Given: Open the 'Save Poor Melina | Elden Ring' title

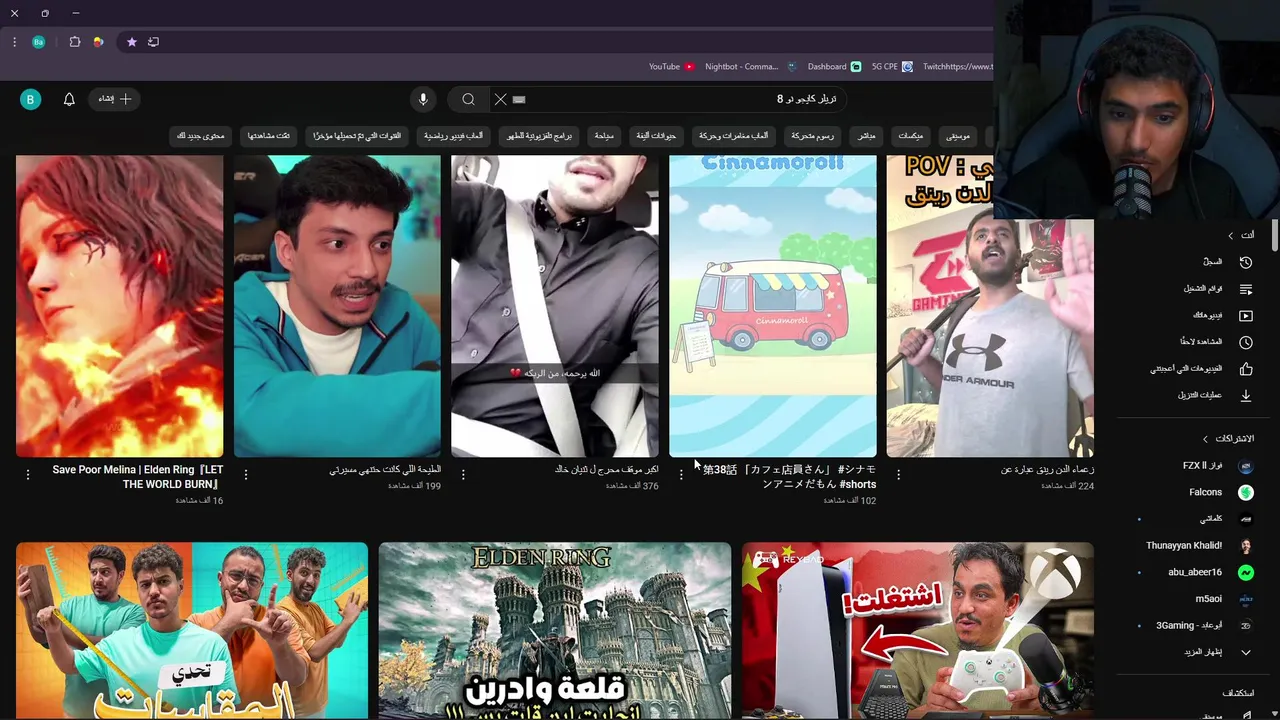Looking at the screenshot, I should coord(137,477).
